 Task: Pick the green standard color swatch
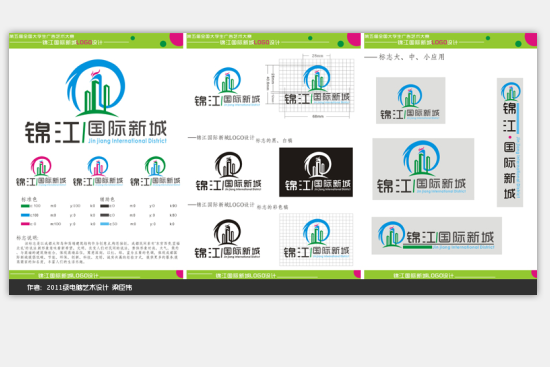point(25,206)
